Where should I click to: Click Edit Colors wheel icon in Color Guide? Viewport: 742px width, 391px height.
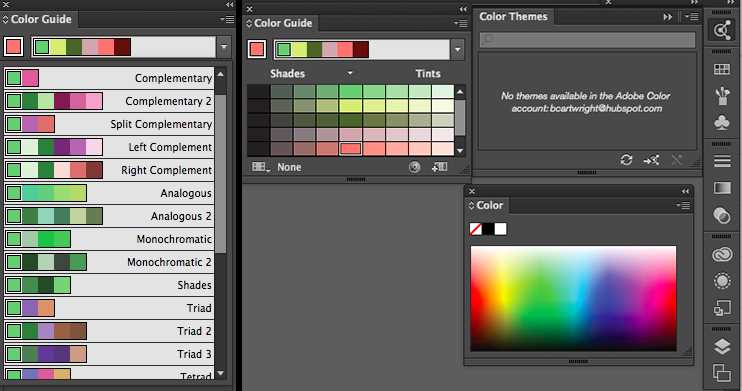(415, 167)
